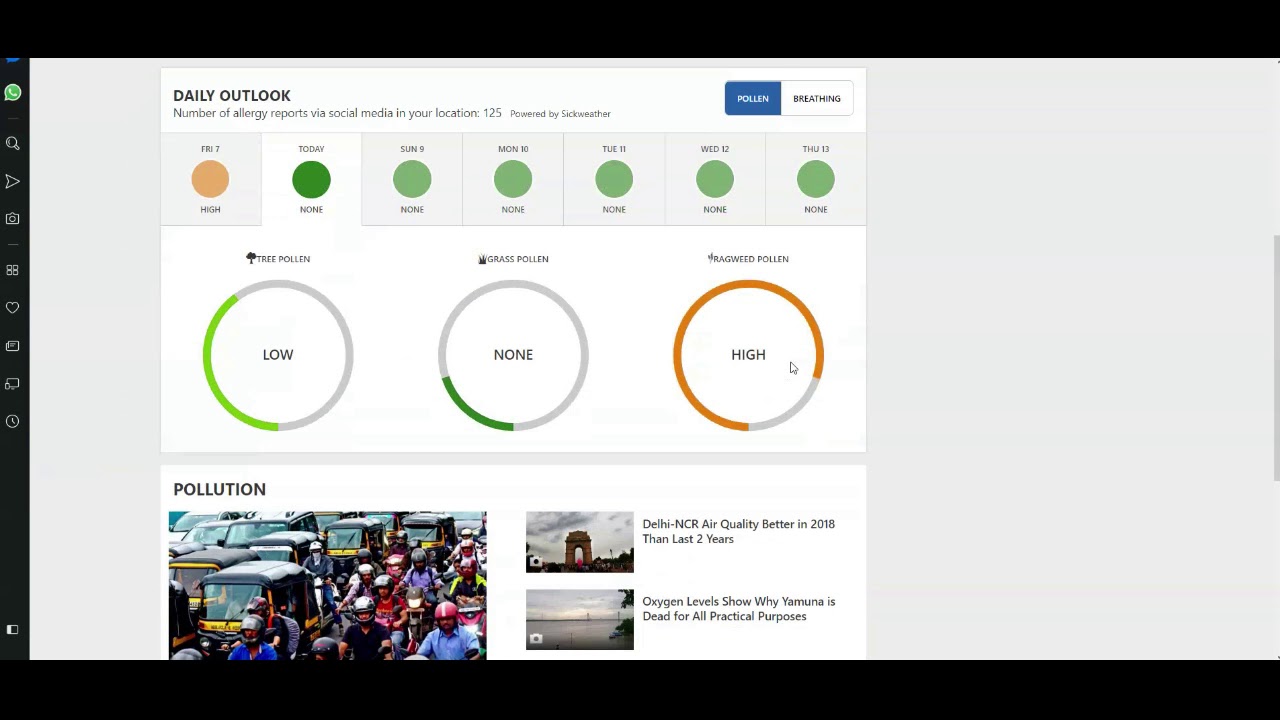Select the THU 13 forecast day
1280x720 pixels.
point(816,179)
